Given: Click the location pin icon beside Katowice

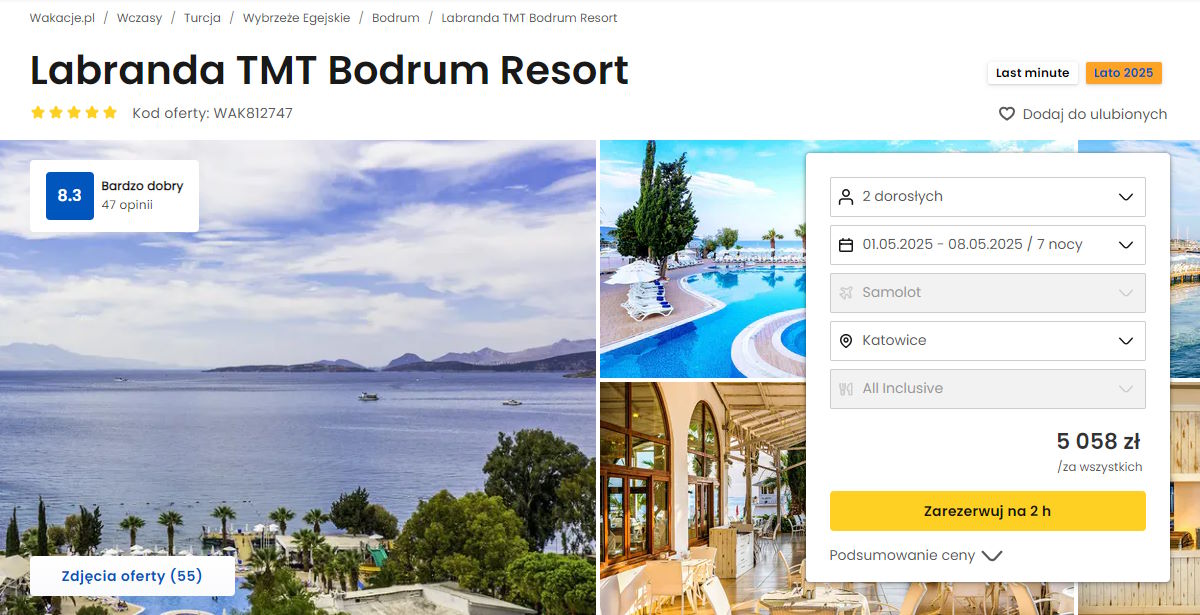Looking at the screenshot, I should pos(846,341).
